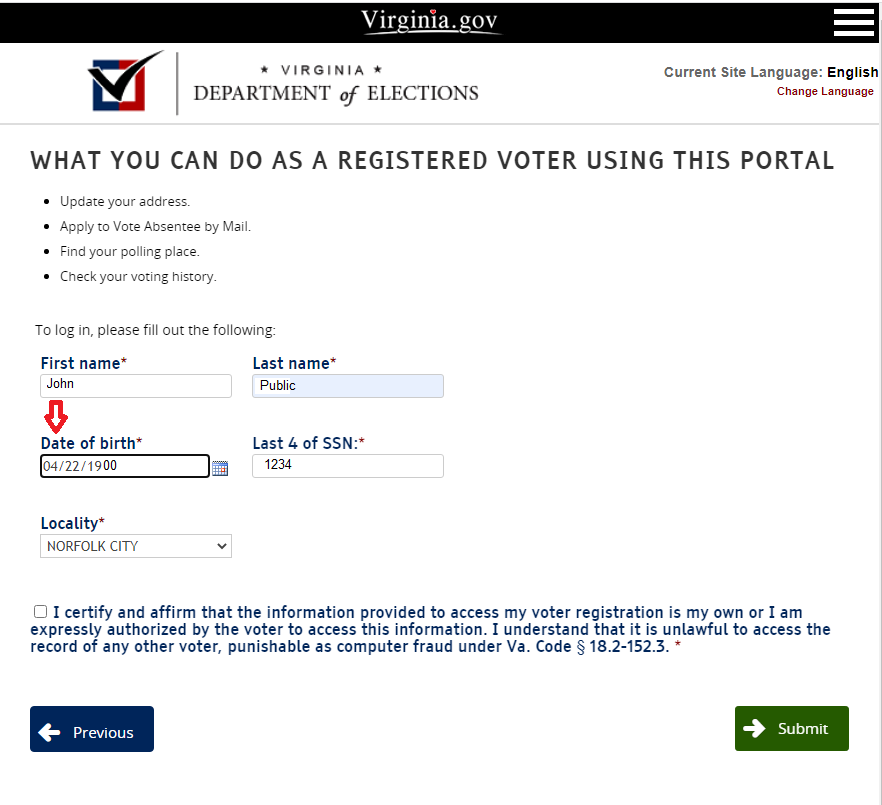Screen dimensions: 882x805
Task: Click the Last 4 of SSN field
Action: click(348, 466)
